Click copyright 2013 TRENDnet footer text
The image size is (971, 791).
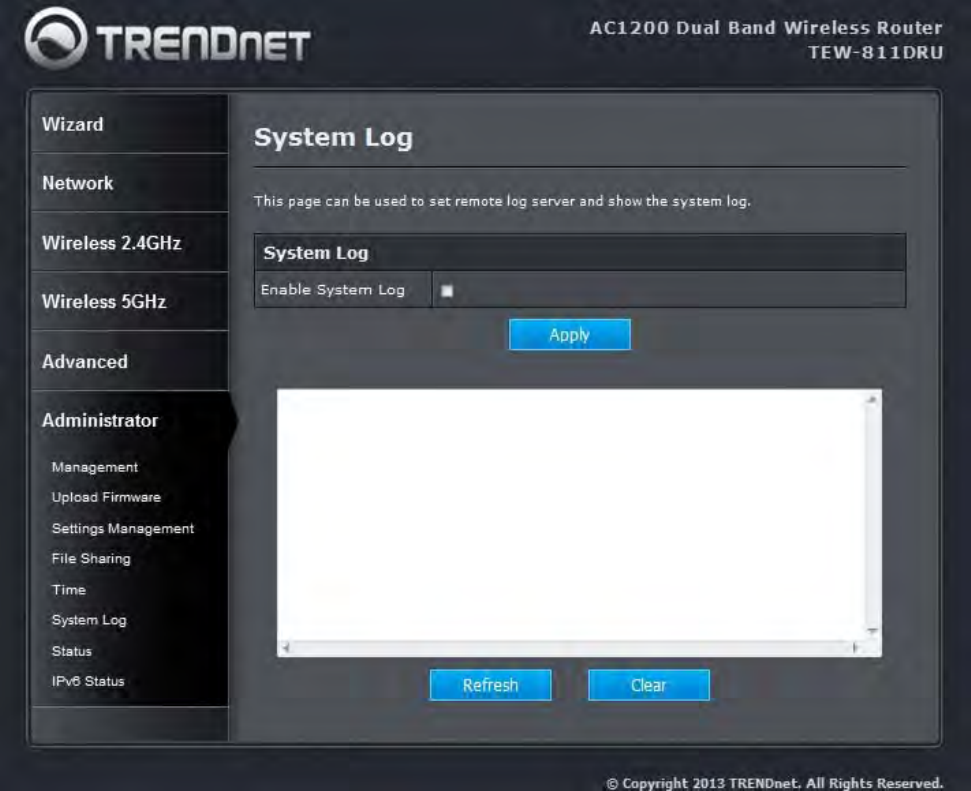[774, 783]
